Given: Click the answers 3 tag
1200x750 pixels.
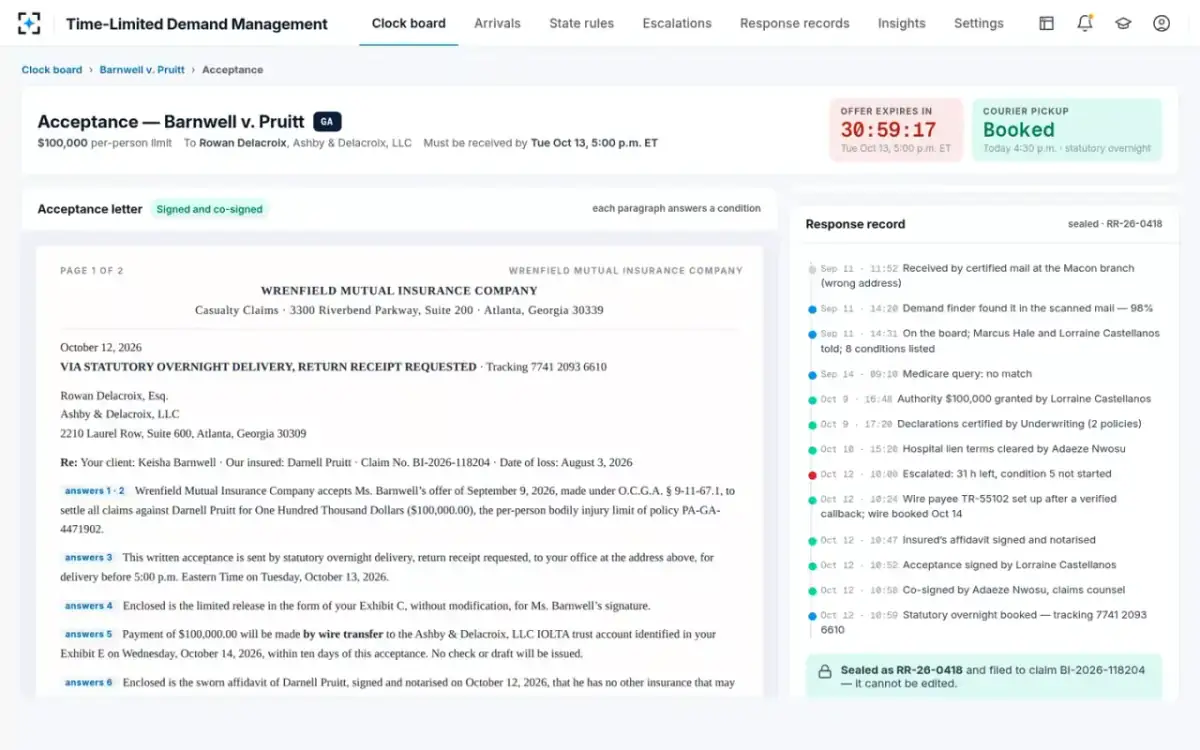Looking at the screenshot, I should click(x=89, y=557).
